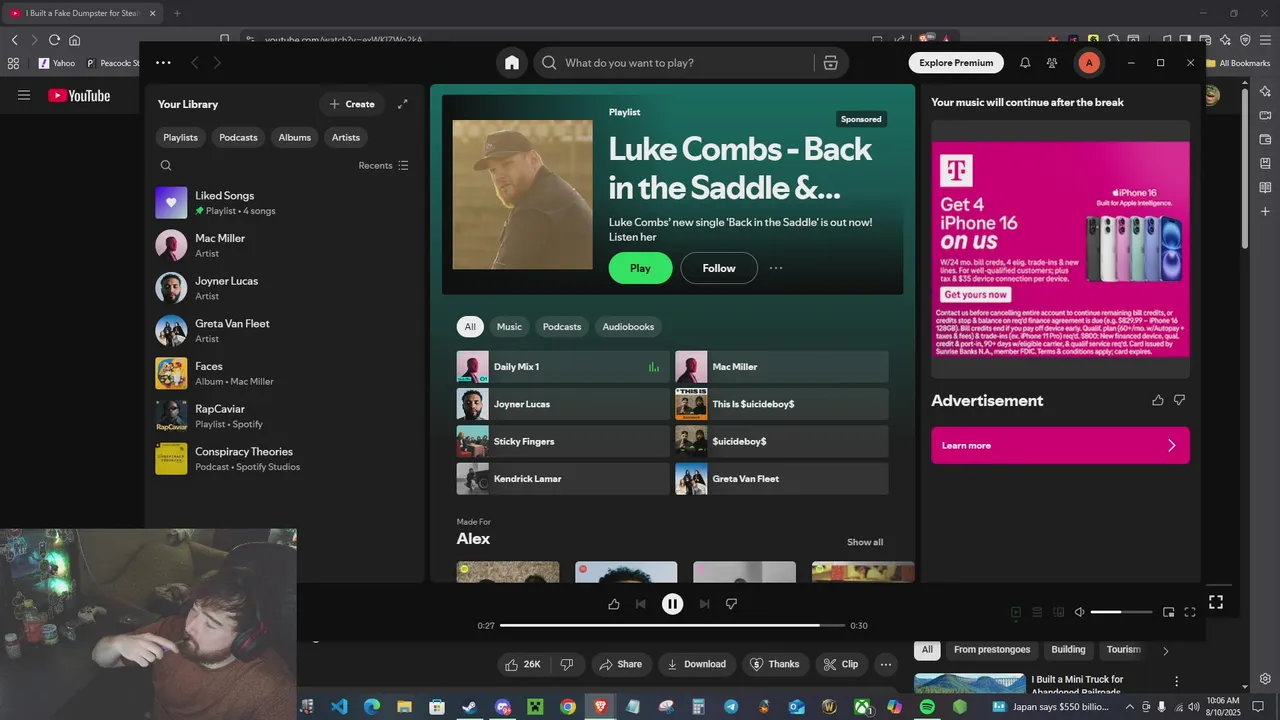Pause Spotify playback
Viewport: 1280px width, 720px height.
click(x=672, y=604)
